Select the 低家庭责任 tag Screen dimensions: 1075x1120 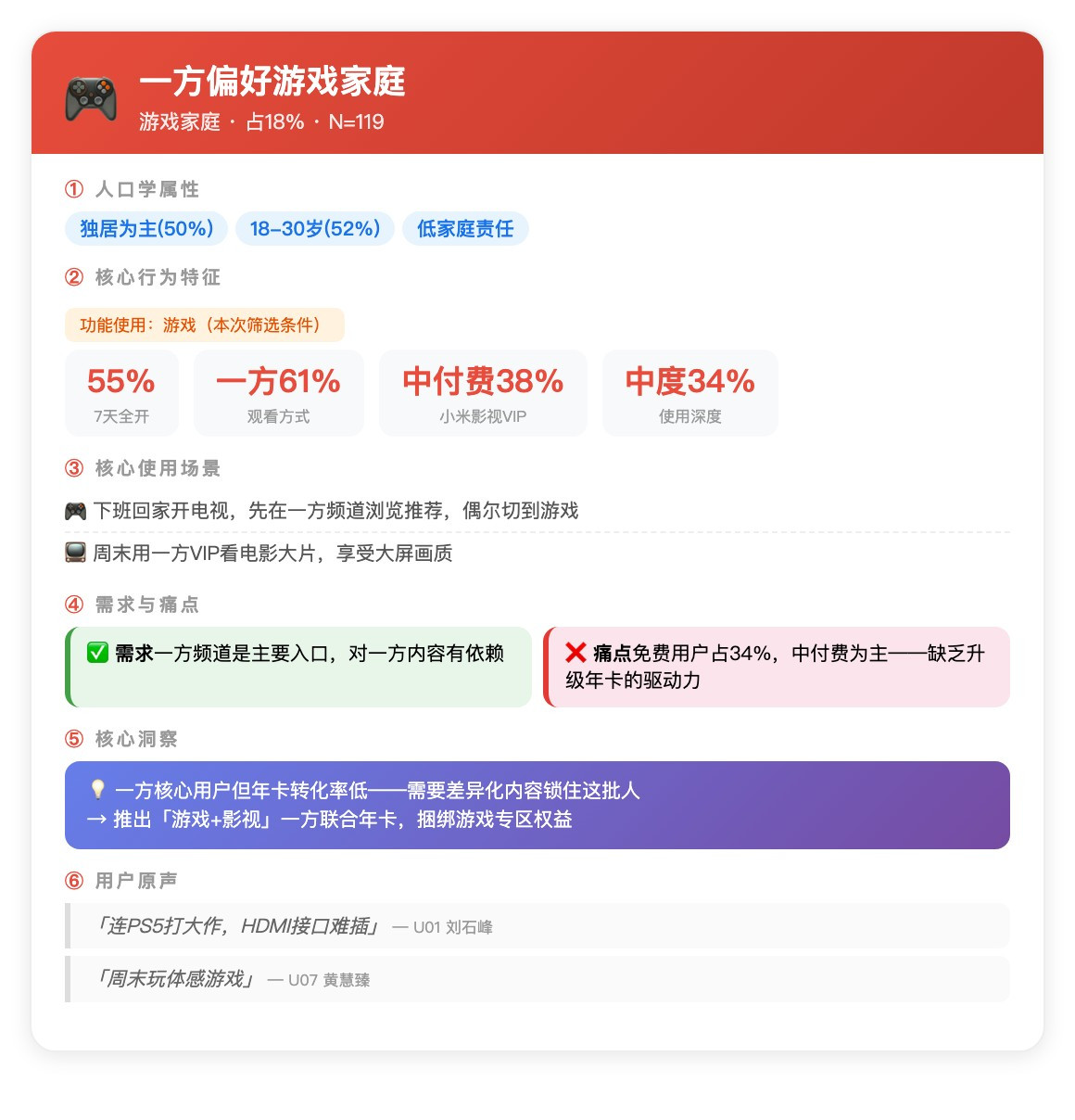465,229
